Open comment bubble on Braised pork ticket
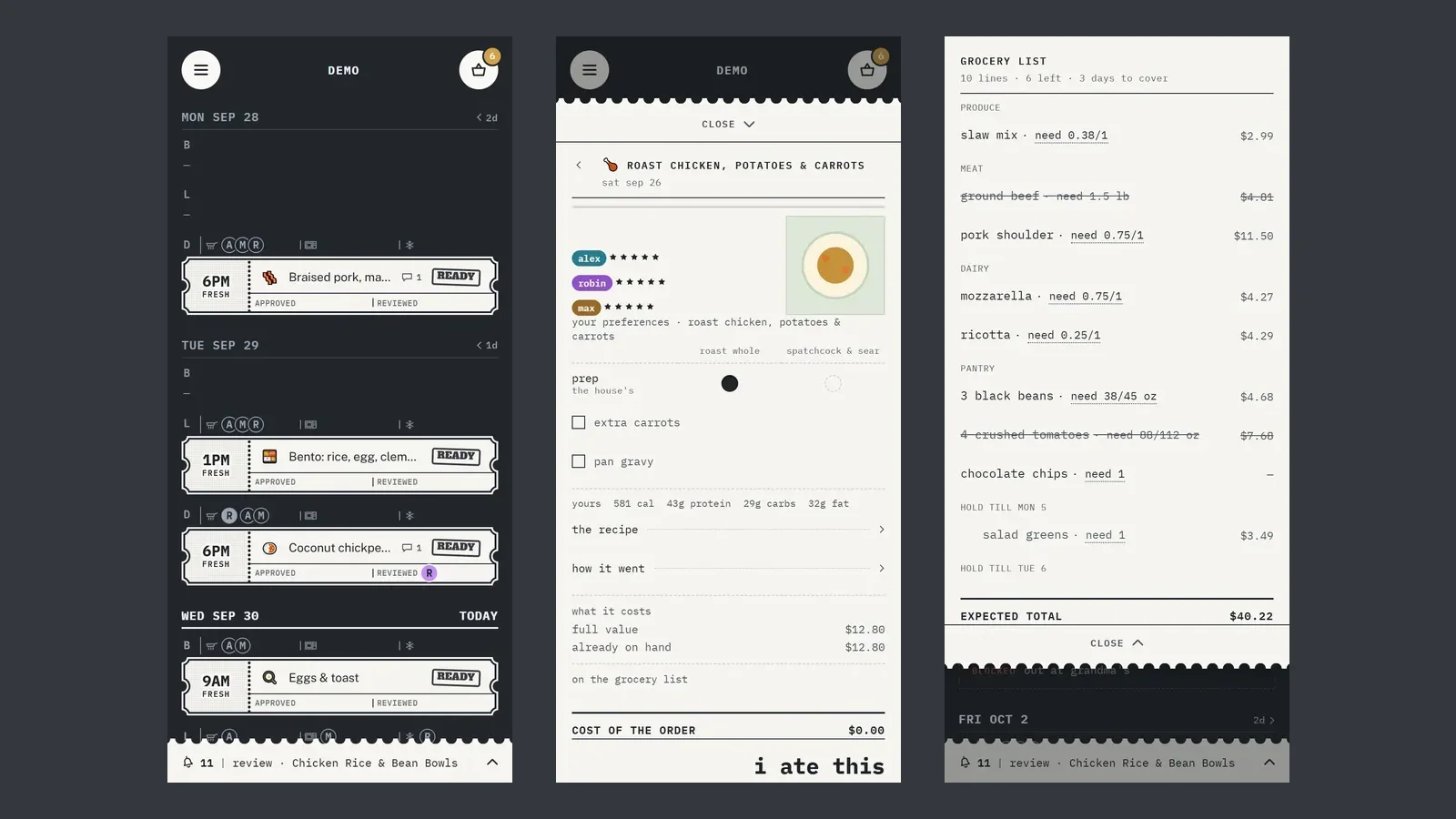The width and height of the screenshot is (1456, 819). [411, 278]
